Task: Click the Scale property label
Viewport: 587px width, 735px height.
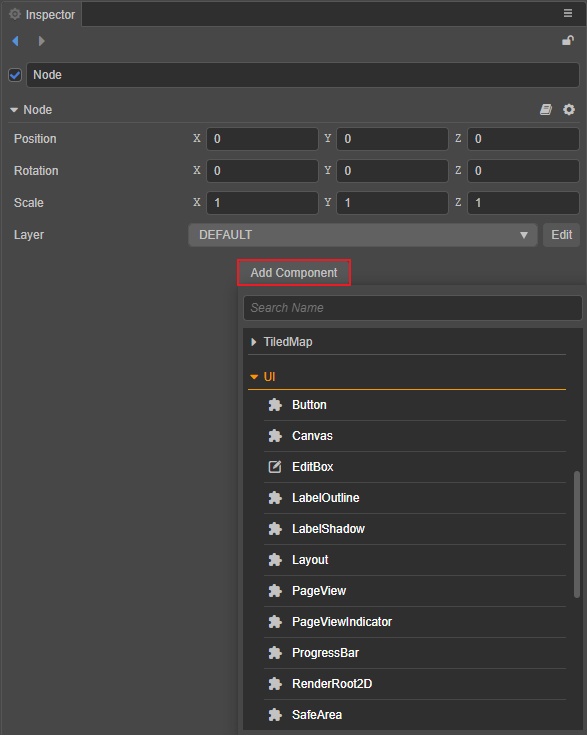Action: point(29,203)
